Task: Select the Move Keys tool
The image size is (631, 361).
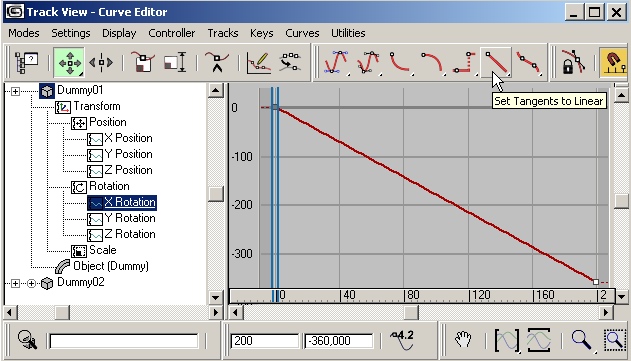Action: click(x=70, y=62)
